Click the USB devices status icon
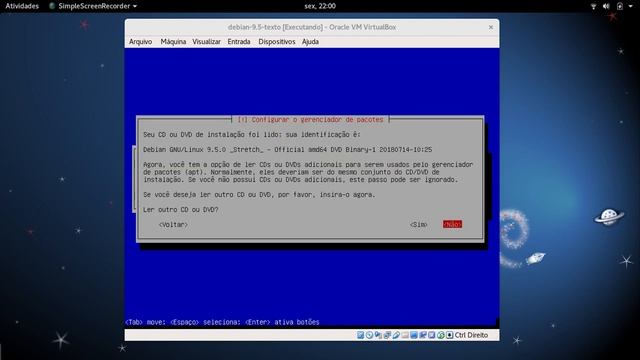This screenshot has width=640, height=360. click(x=396, y=335)
